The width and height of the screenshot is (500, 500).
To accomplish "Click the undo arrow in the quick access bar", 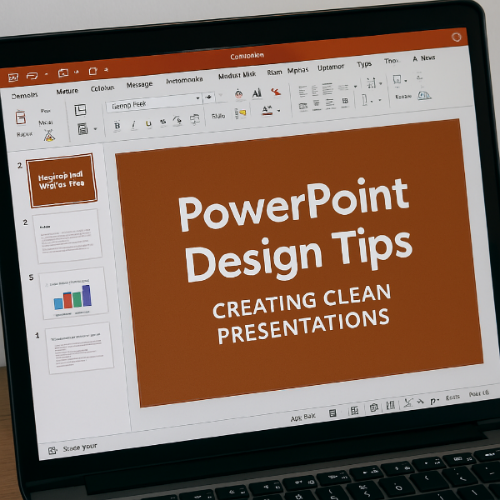I will click(x=32, y=76).
